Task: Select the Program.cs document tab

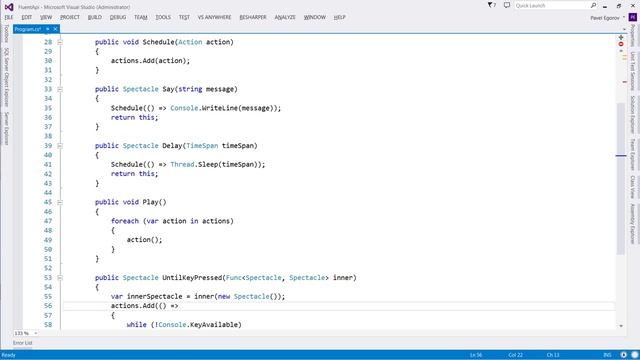Action: (28, 29)
